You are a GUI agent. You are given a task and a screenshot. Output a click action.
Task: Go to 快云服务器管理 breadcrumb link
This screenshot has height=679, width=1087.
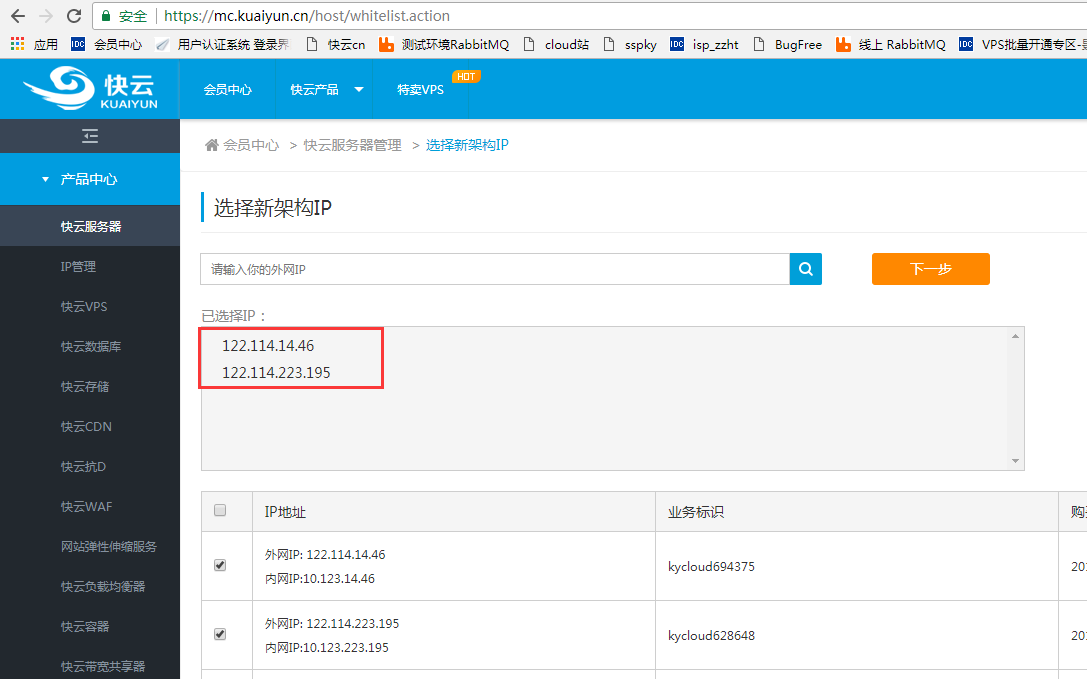352,145
